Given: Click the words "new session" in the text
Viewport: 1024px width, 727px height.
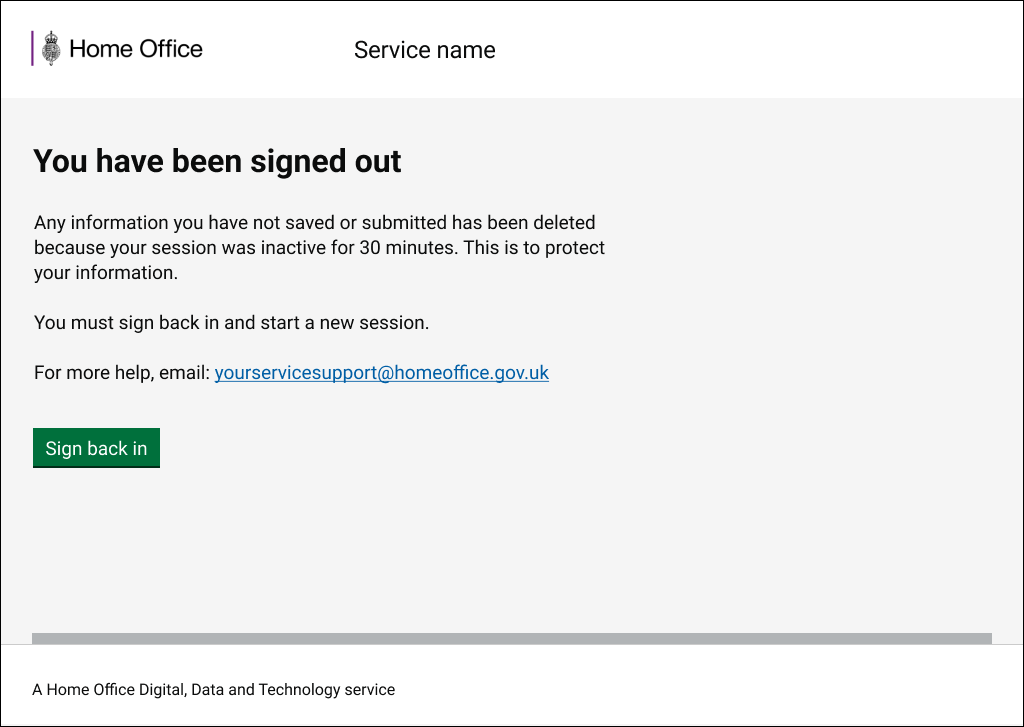Looking at the screenshot, I should coord(379,323).
